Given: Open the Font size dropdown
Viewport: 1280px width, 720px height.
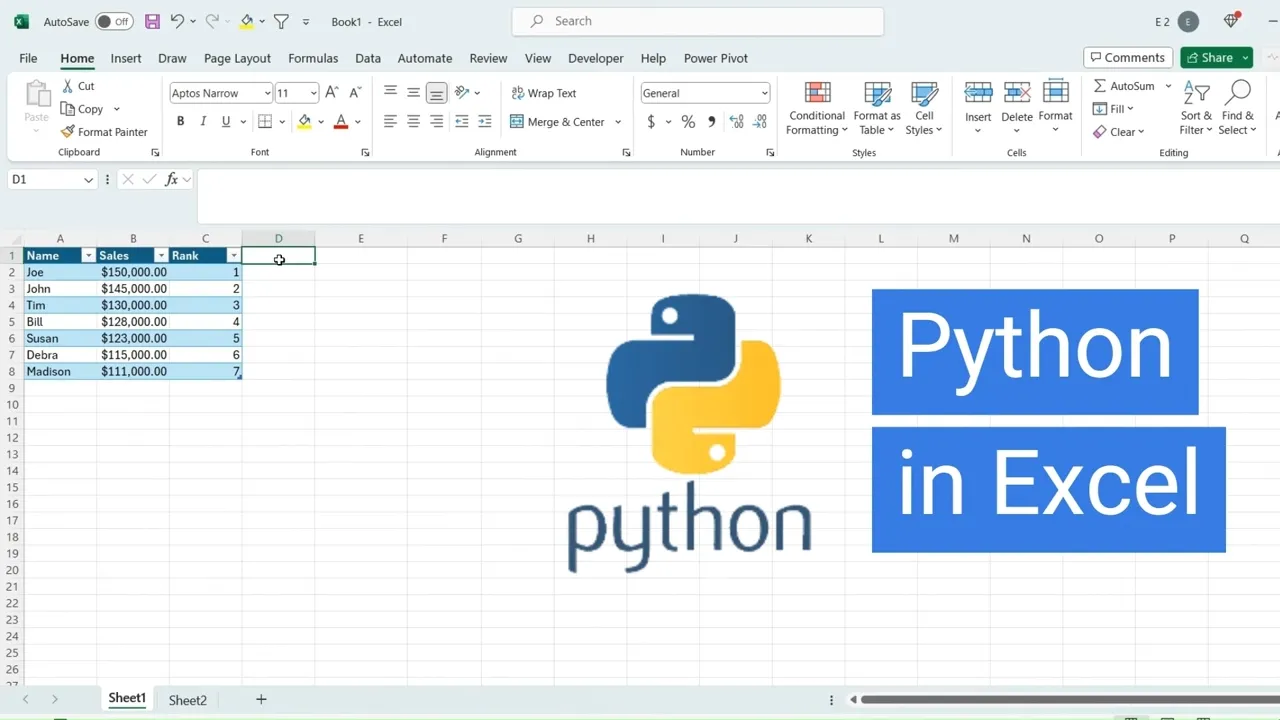Looking at the screenshot, I should (313, 93).
